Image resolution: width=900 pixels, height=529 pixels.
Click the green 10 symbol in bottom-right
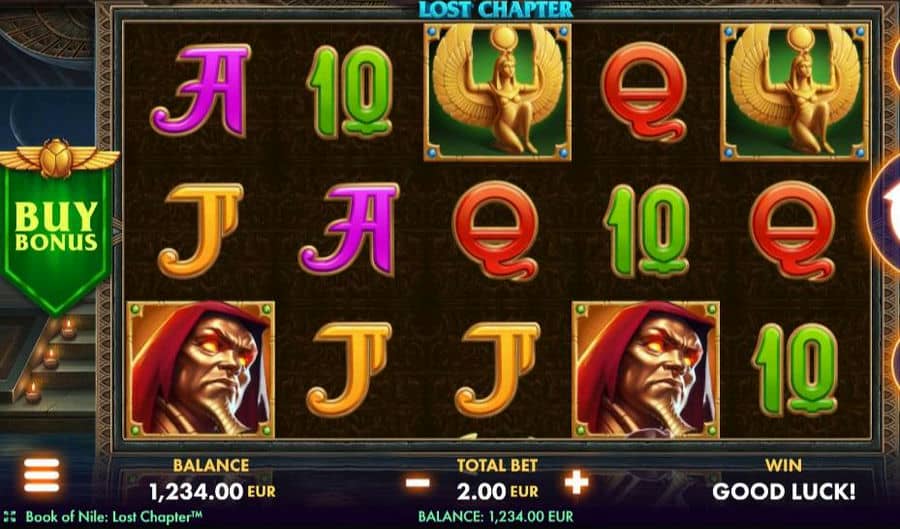pyautogui.click(x=795, y=369)
